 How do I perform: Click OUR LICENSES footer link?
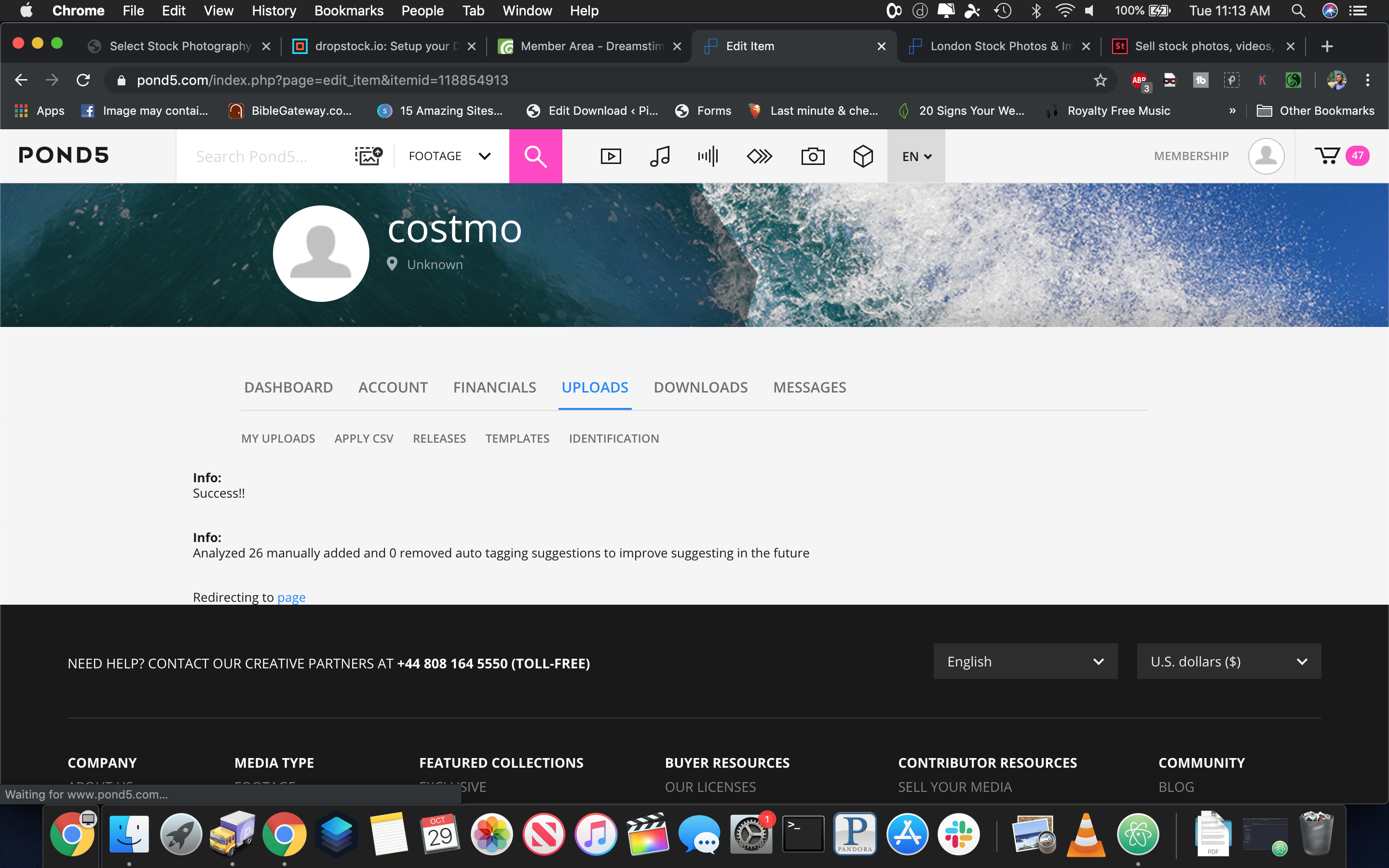pyautogui.click(x=710, y=787)
